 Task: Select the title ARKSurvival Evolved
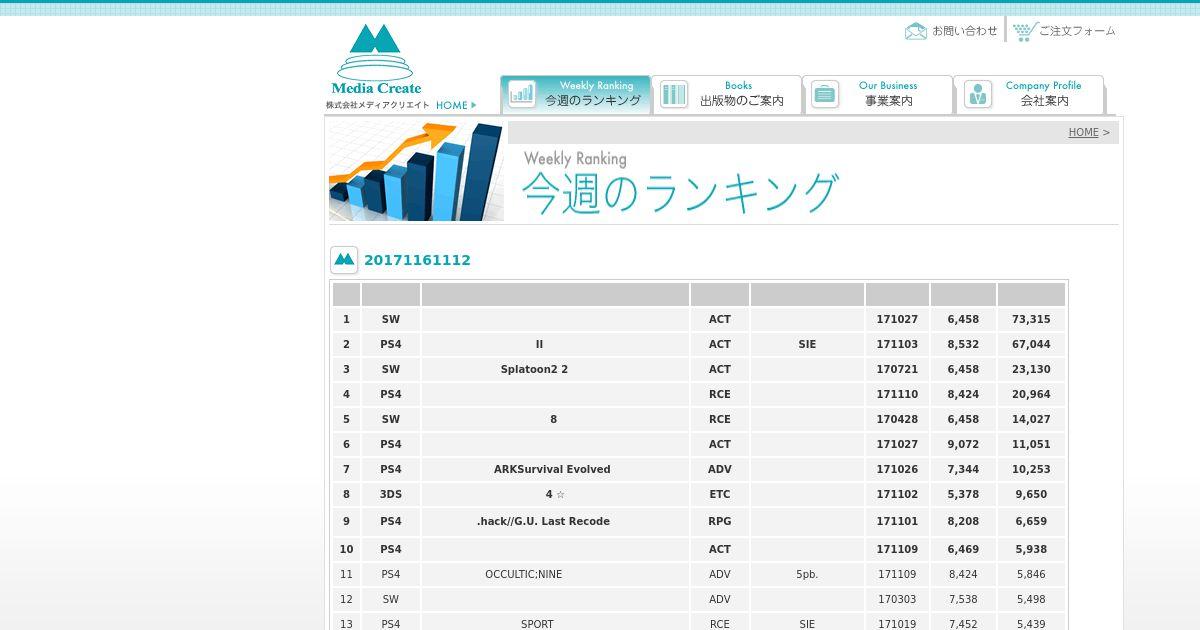(x=552, y=469)
